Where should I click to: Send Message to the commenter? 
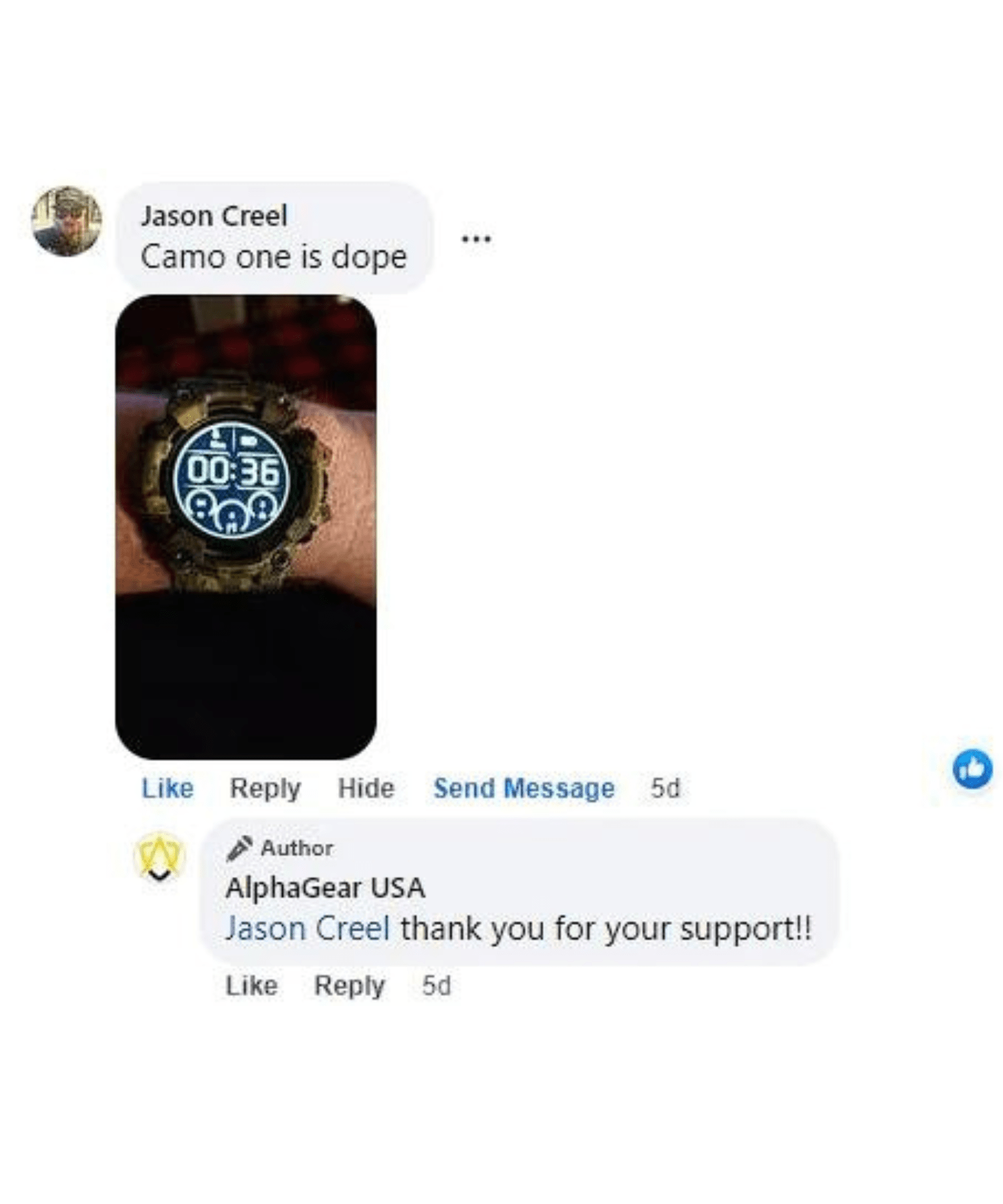pos(524,788)
